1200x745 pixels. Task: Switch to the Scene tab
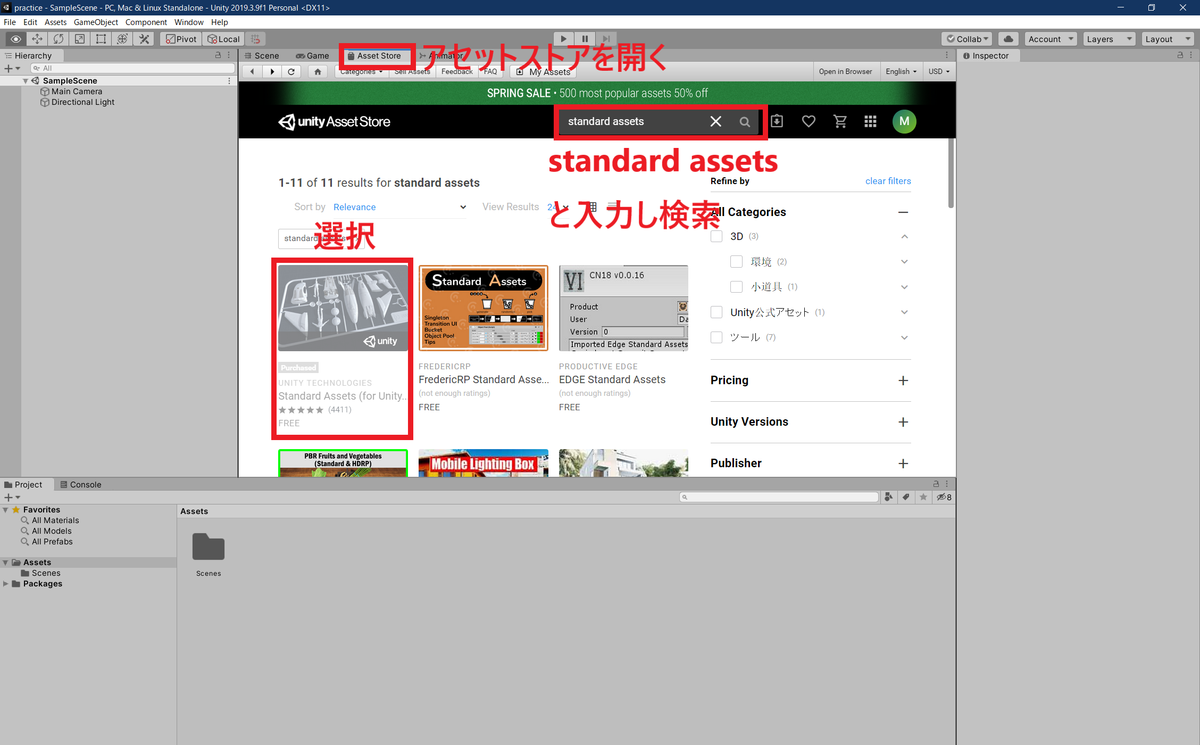tap(261, 56)
